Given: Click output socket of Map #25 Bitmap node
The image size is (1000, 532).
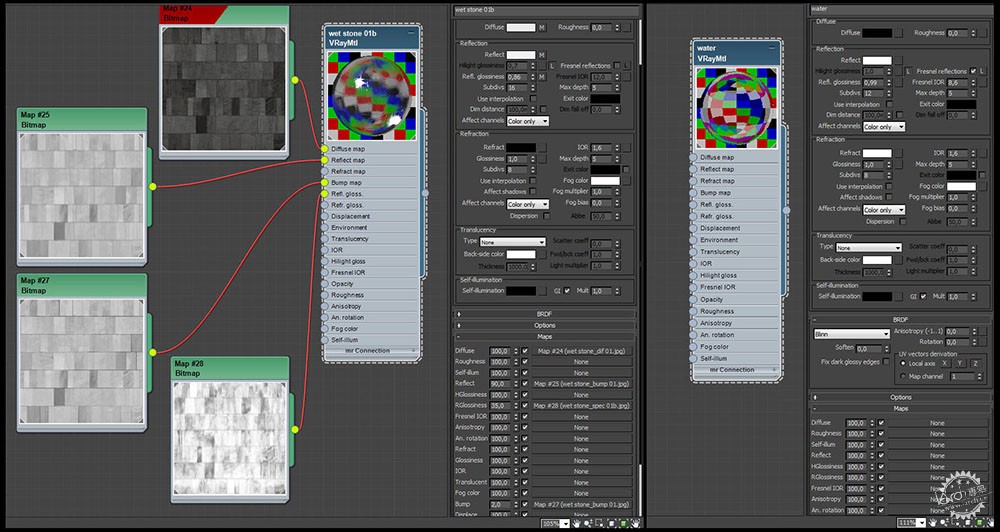Looking at the screenshot, I should pyautogui.click(x=152, y=186).
